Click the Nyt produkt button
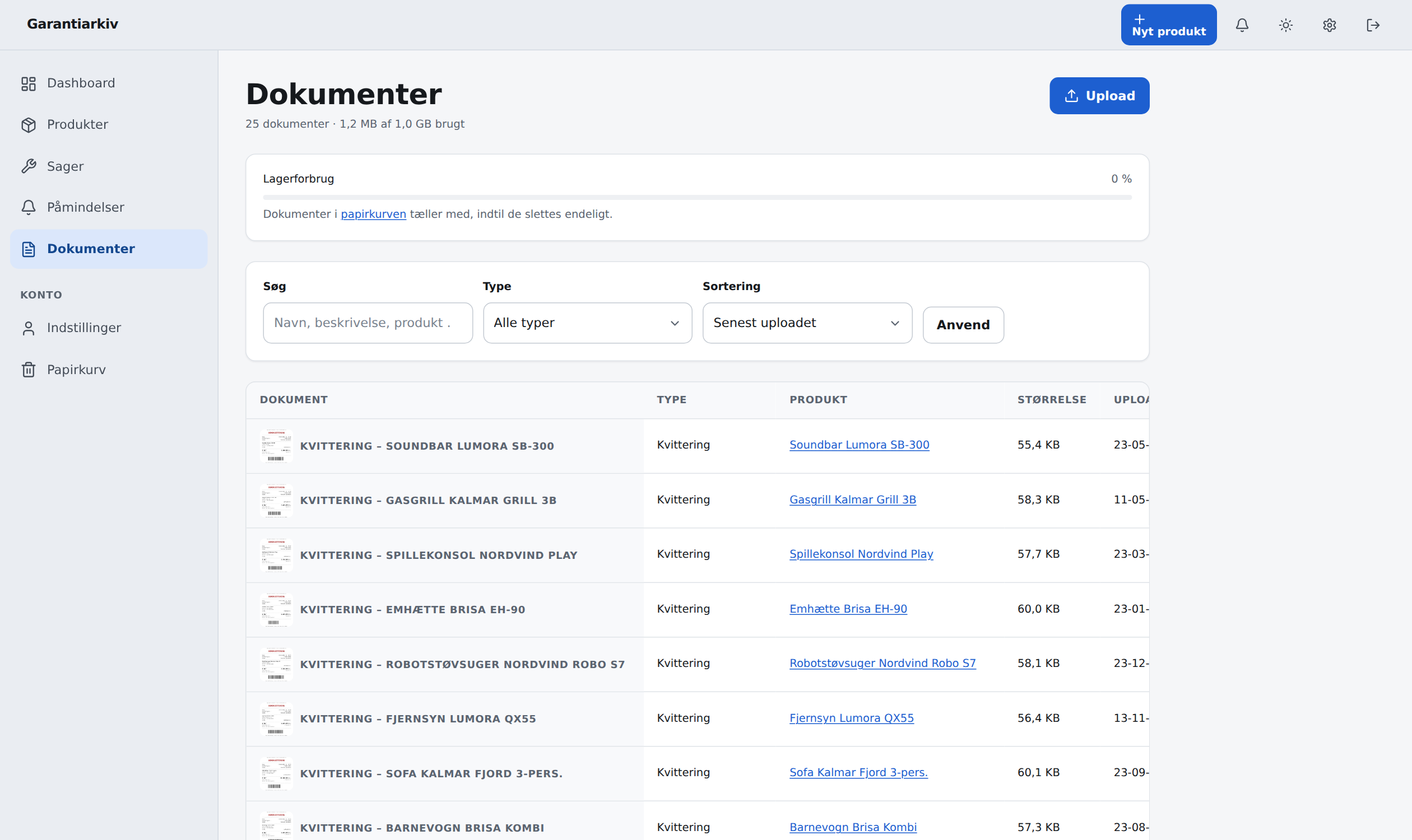1412x840 pixels. click(1168, 25)
